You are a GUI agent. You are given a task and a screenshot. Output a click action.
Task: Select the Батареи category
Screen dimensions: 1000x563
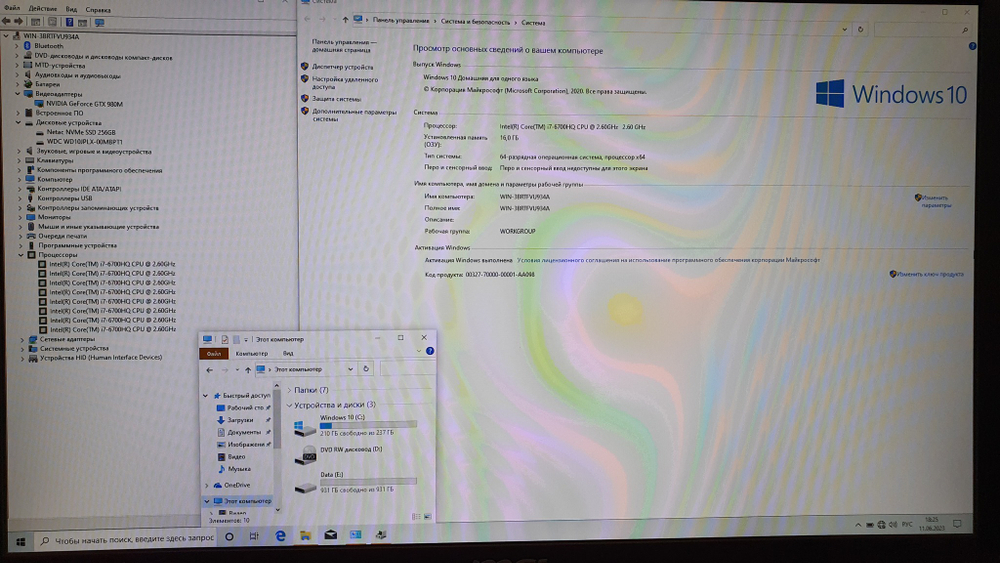coord(48,84)
